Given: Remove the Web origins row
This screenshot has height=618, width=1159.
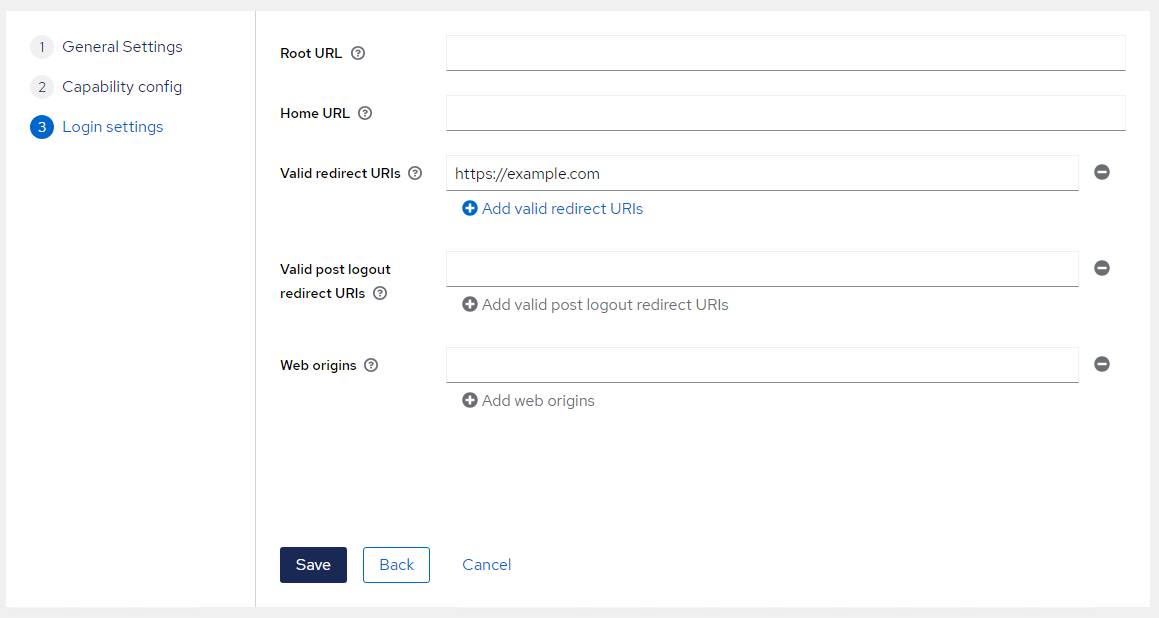Looking at the screenshot, I should 1101,364.
